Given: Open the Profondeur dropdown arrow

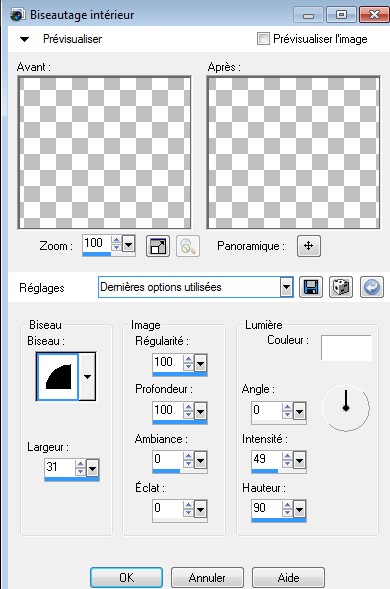Looking at the screenshot, I should [x=200, y=412].
